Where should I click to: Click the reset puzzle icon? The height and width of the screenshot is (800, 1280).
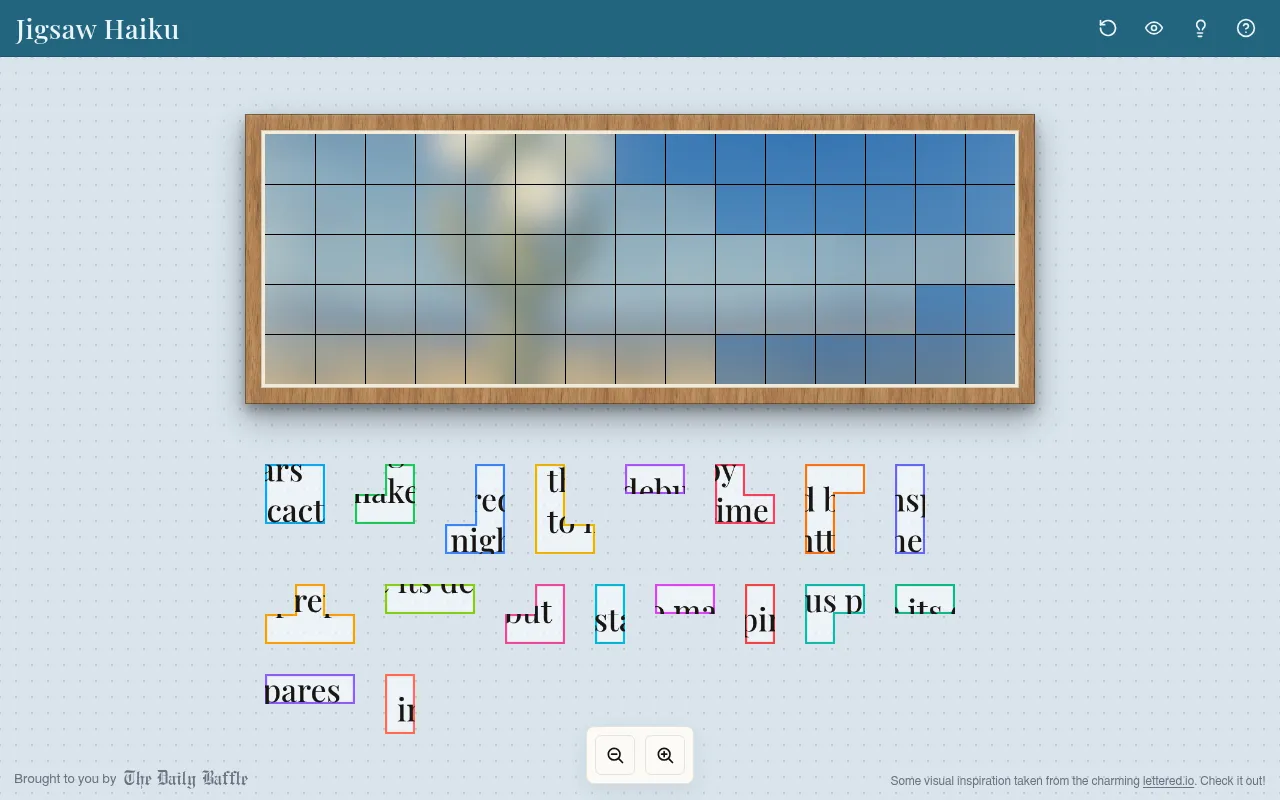(x=1107, y=28)
